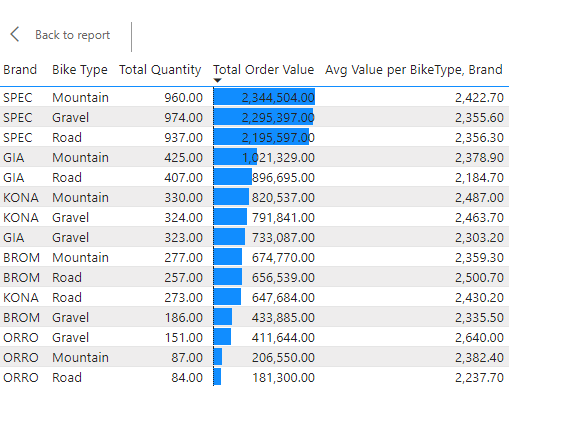Select the average value 2,382.40

pyautogui.click(x=479, y=358)
